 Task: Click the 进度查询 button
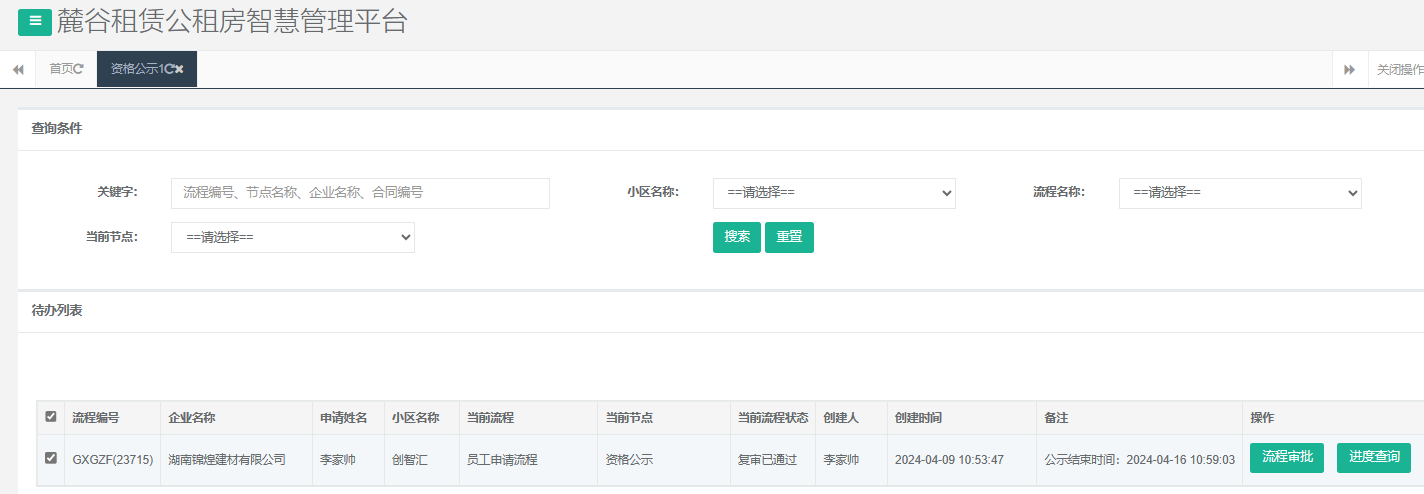click(1374, 458)
